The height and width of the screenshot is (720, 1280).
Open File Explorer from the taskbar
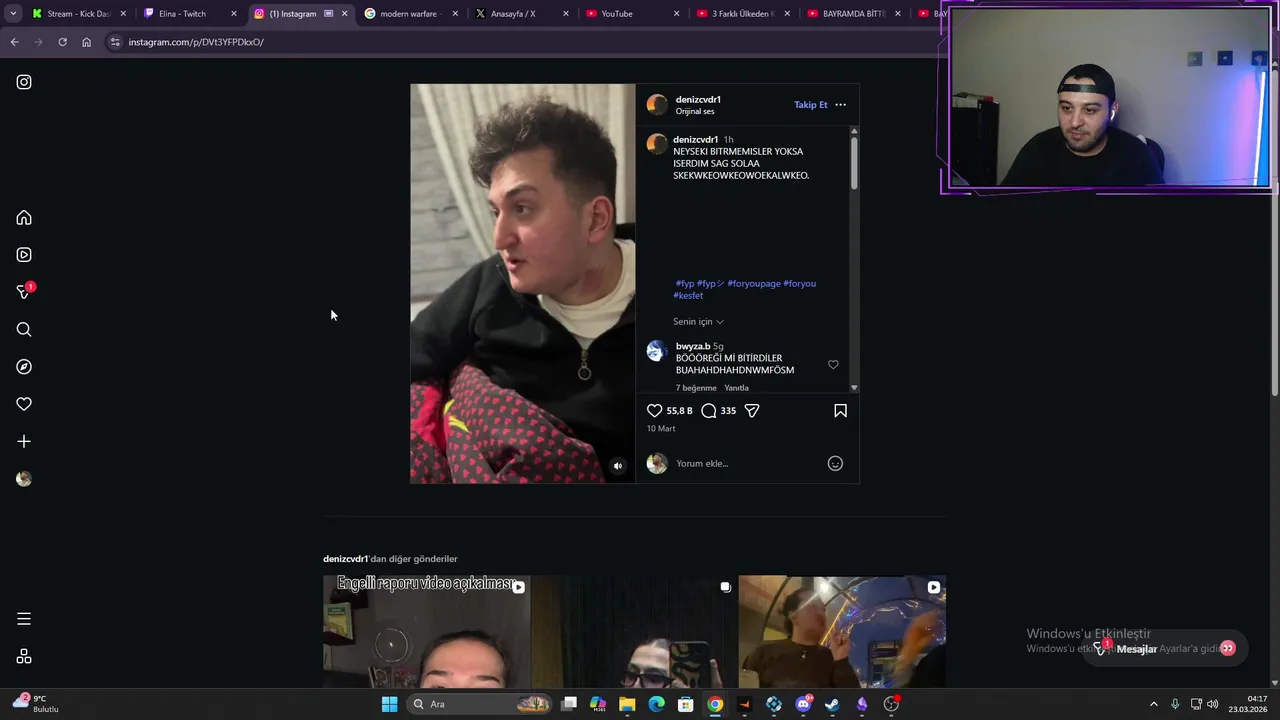point(627,704)
